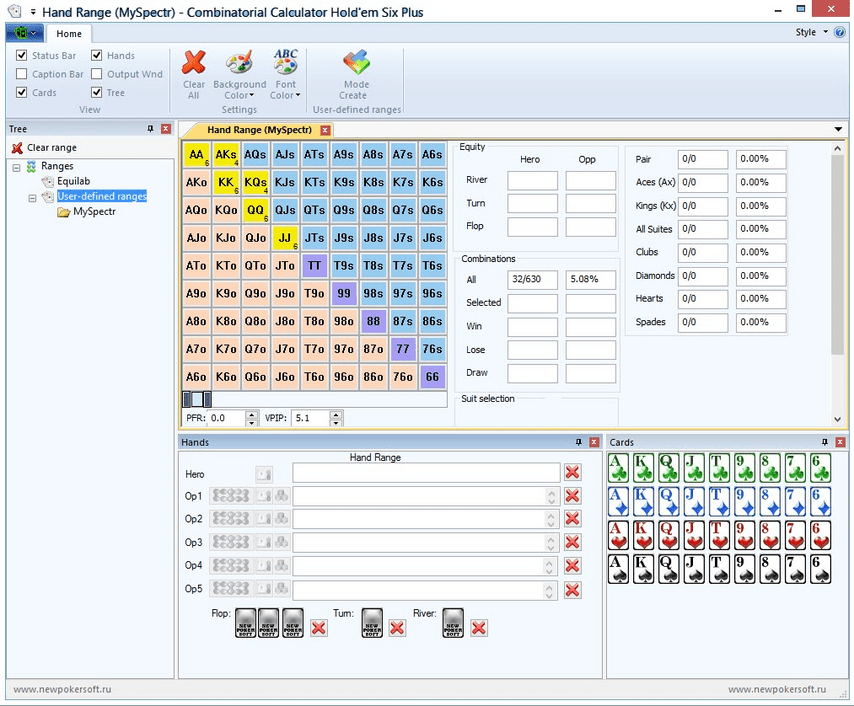Click the first Flop card slot
Image resolution: width=854 pixels, height=706 pixels.
[x=246, y=623]
